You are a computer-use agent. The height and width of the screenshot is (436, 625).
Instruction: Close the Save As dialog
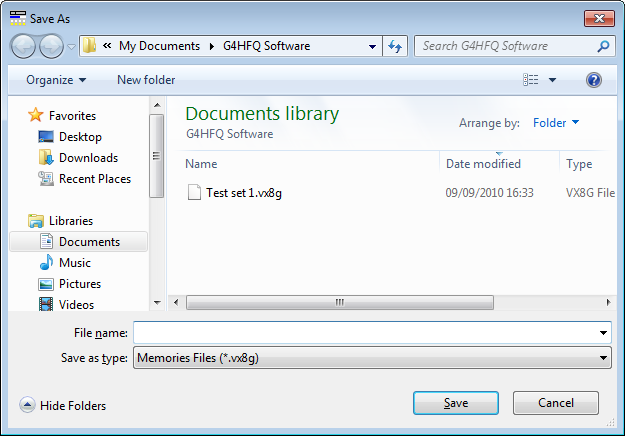click(599, 18)
